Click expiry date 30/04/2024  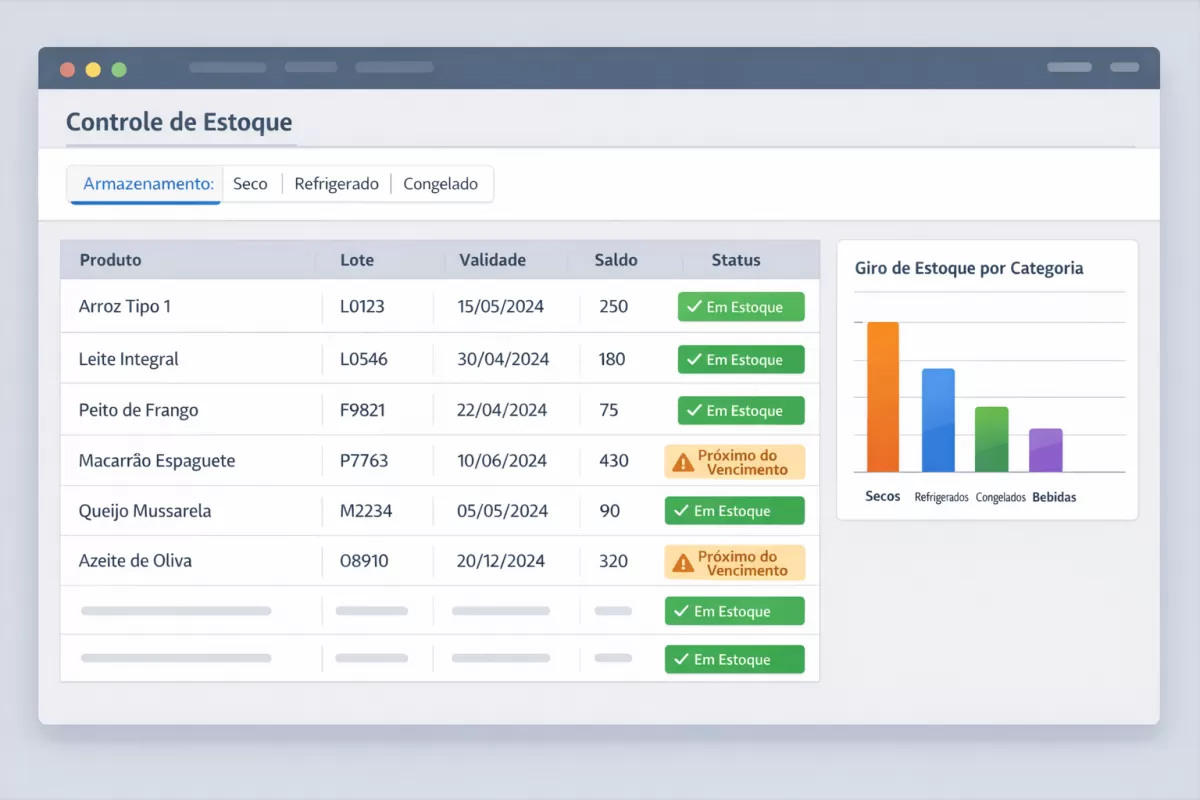pyautogui.click(x=503, y=359)
